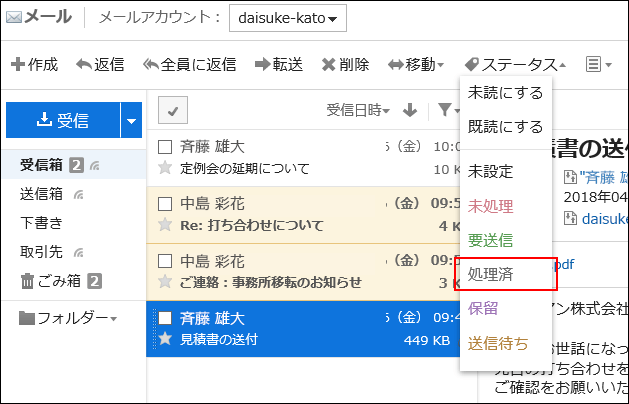This screenshot has height=404, width=629.
Task: Toggle the select-all checkmark button
Action: coord(172,111)
